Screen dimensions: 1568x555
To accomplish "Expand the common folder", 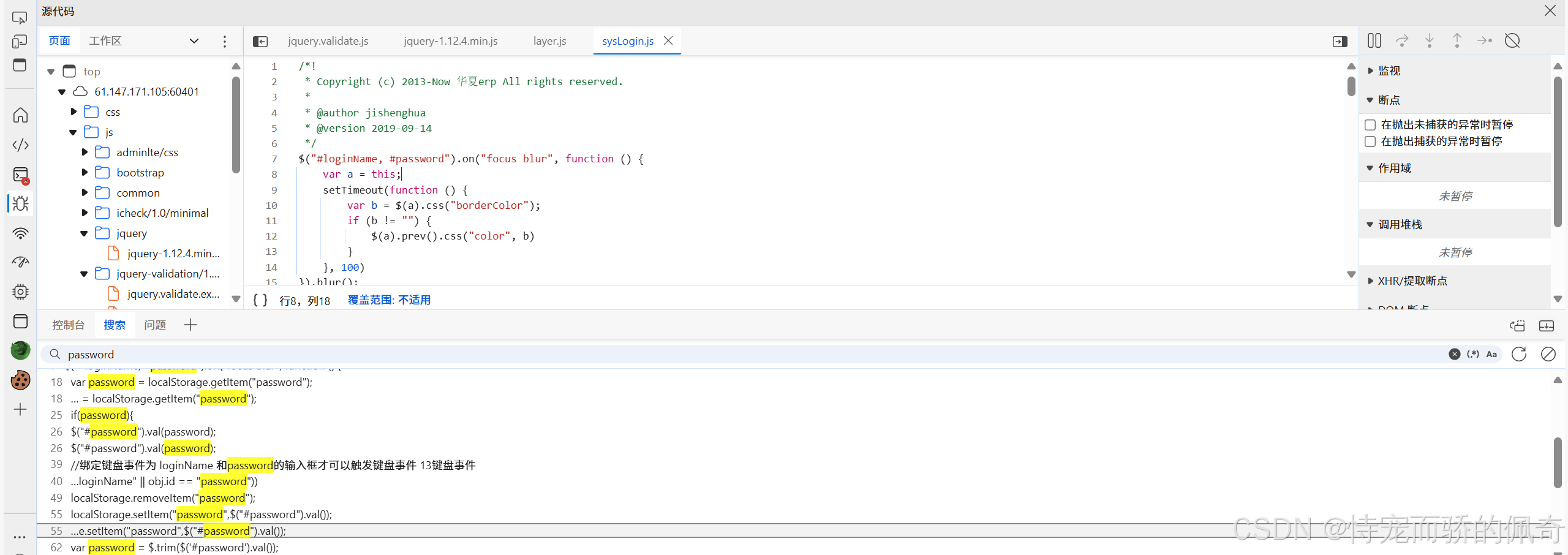I will (x=85, y=193).
